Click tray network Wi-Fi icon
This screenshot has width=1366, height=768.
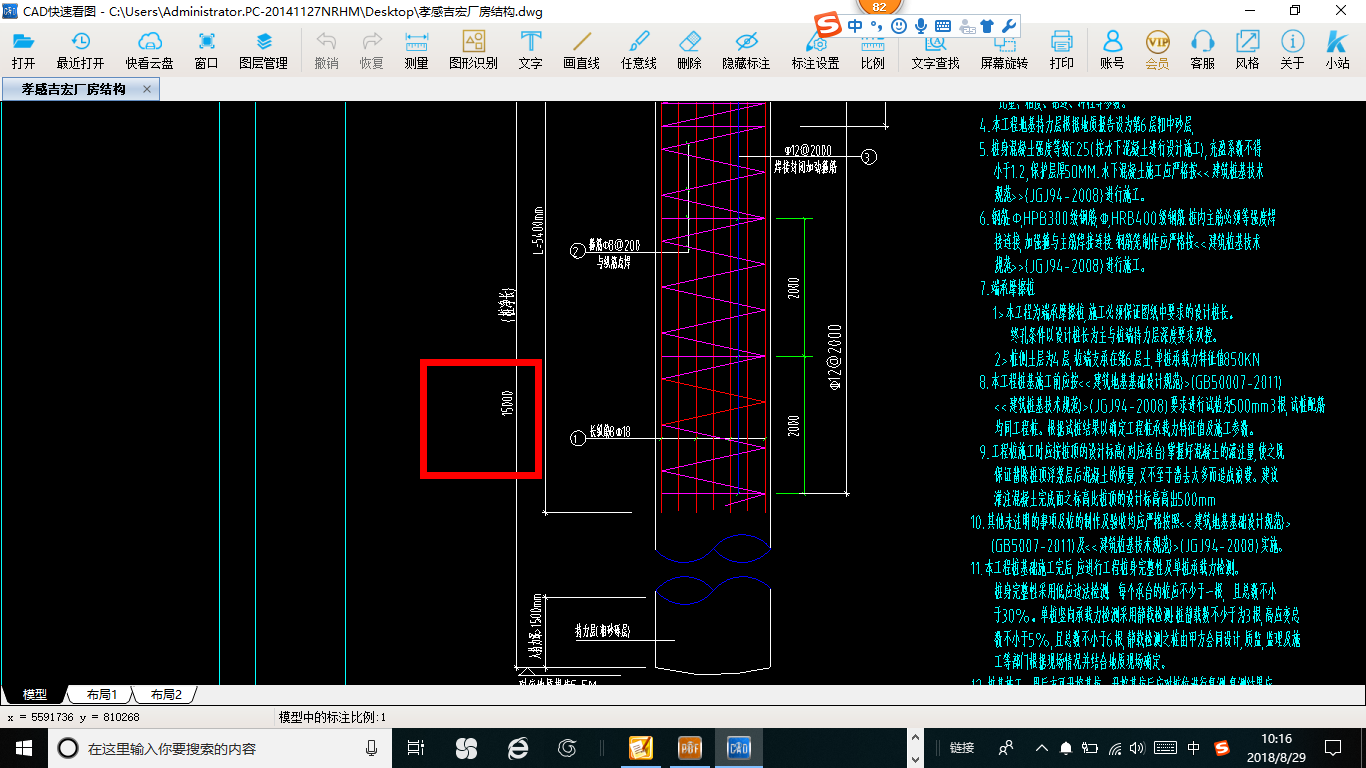1115,747
